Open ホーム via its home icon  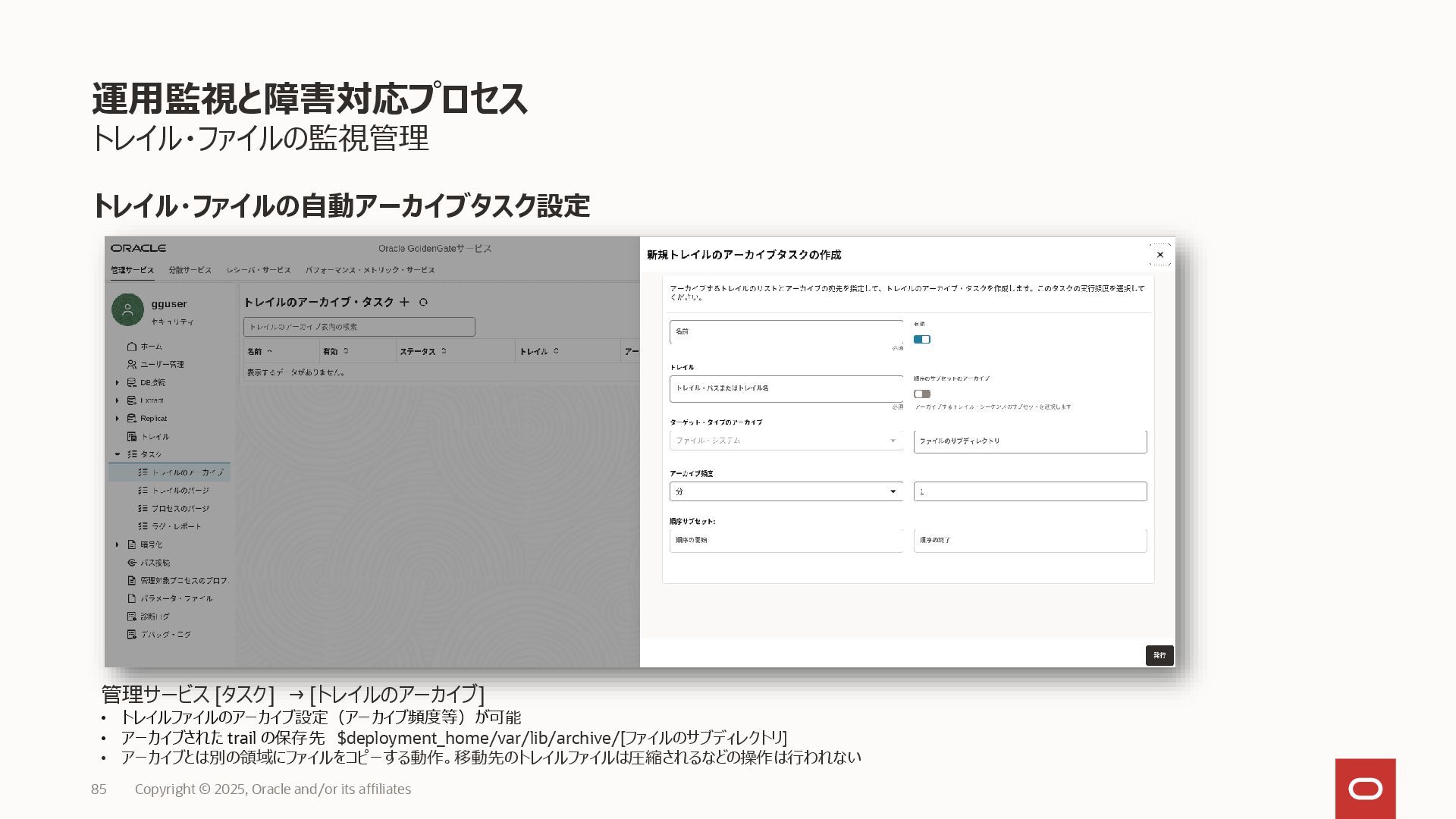click(132, 347)
